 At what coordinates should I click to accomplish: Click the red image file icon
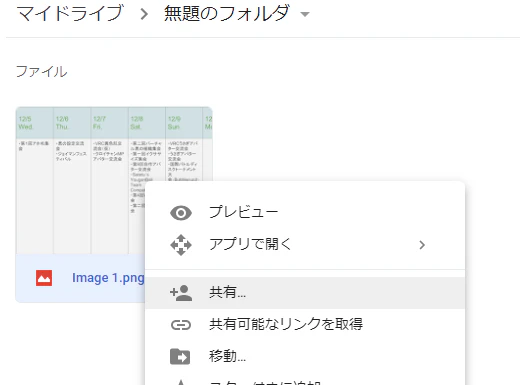point(44,278)
